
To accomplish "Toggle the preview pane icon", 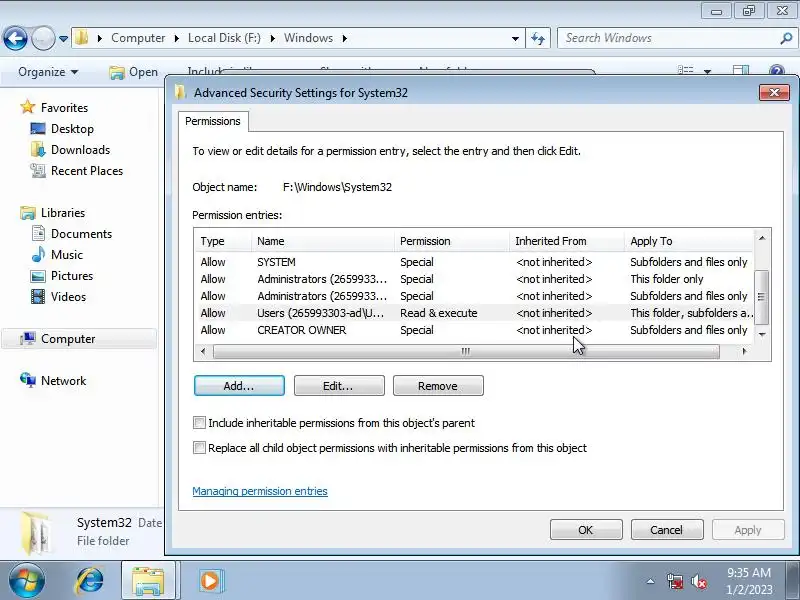I will 741,70.
